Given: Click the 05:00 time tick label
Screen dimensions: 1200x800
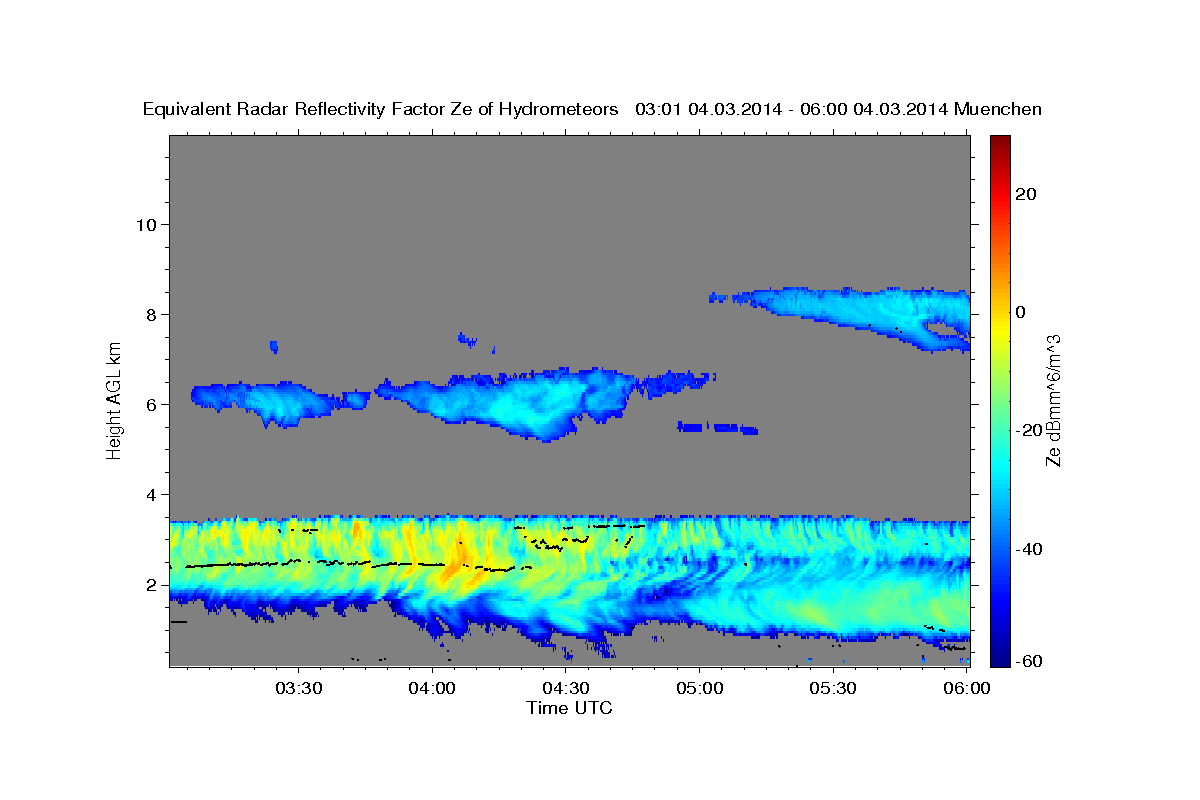Looking at the screenshot, I should (699, 689).
